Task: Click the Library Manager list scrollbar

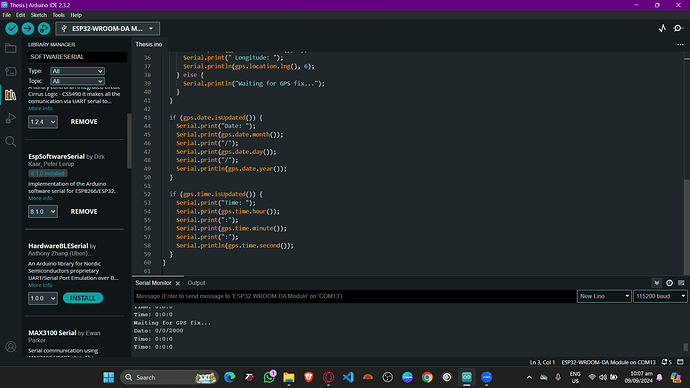Action: click(x=129, y=141)
